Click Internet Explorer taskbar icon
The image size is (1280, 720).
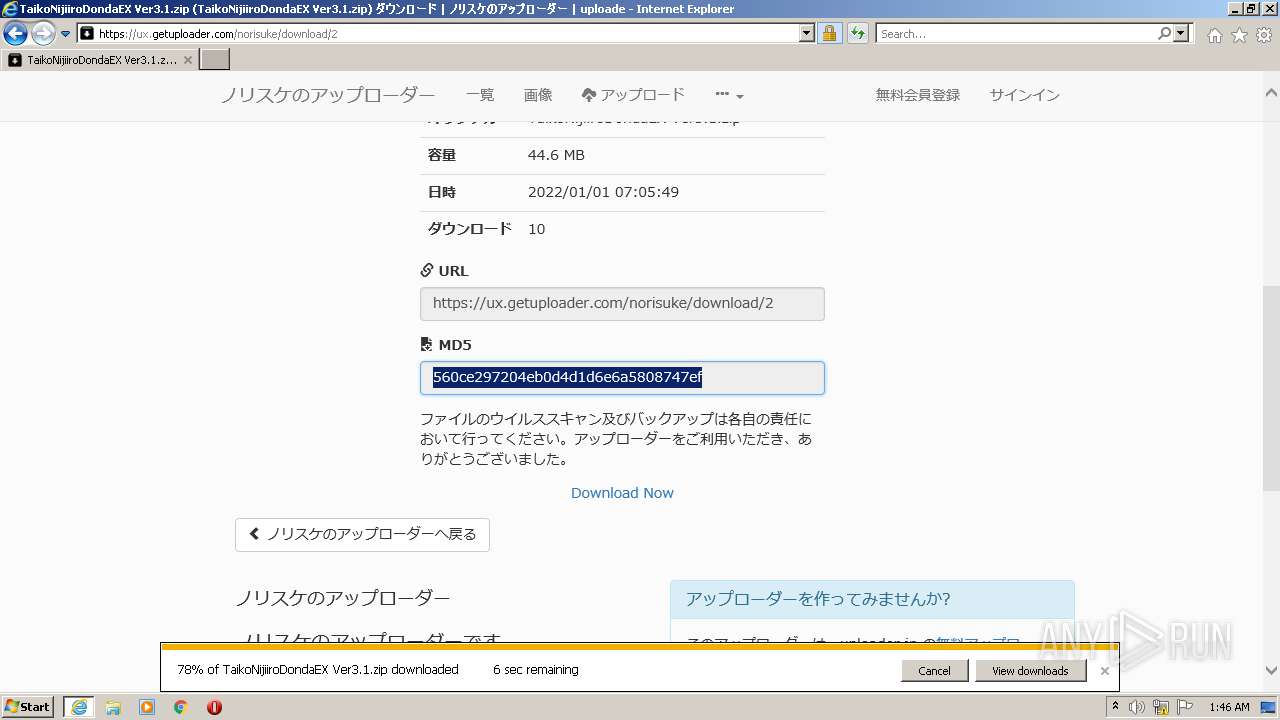[79, 707]
